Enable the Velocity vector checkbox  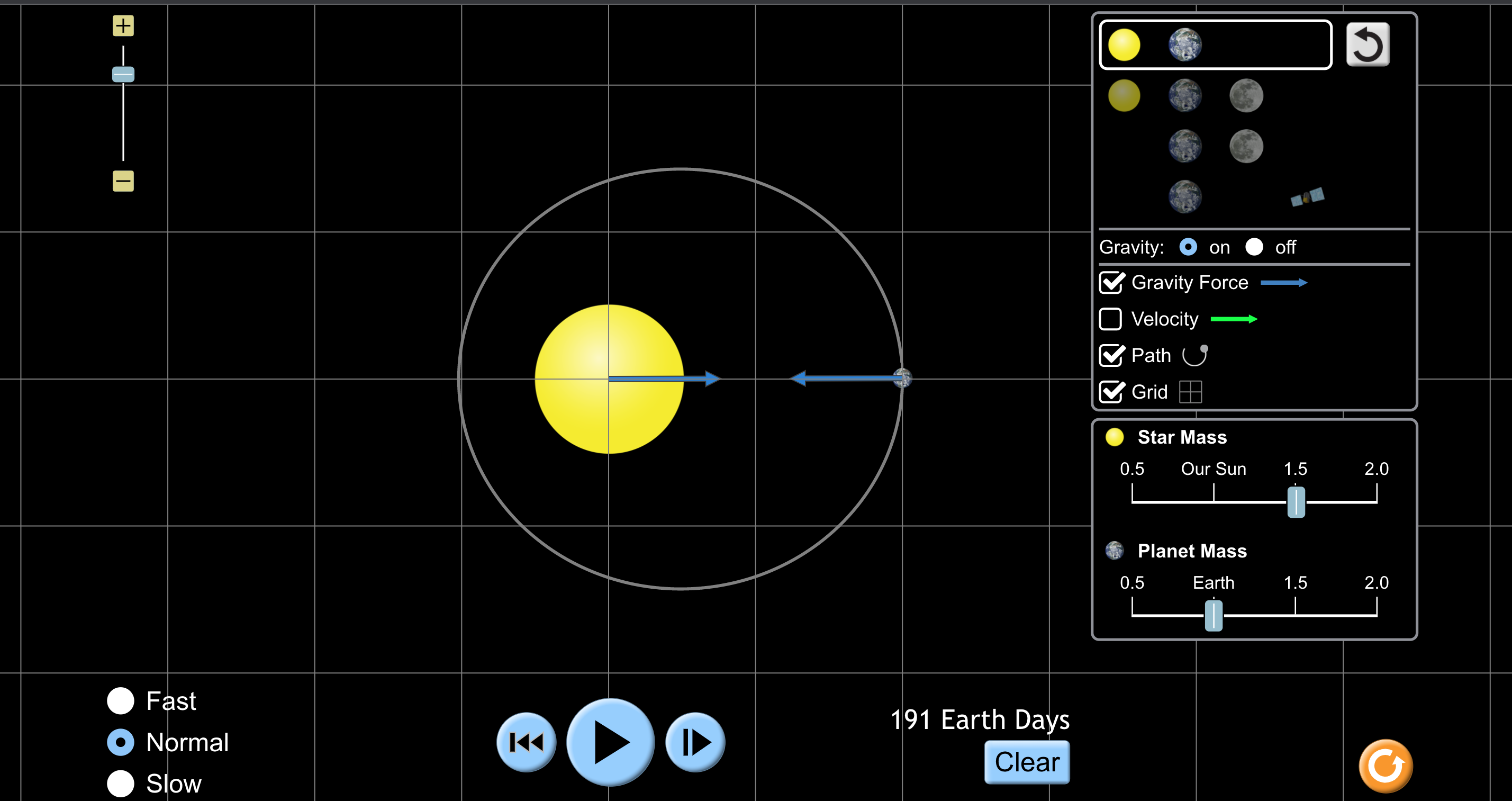tap(1110, 319)
